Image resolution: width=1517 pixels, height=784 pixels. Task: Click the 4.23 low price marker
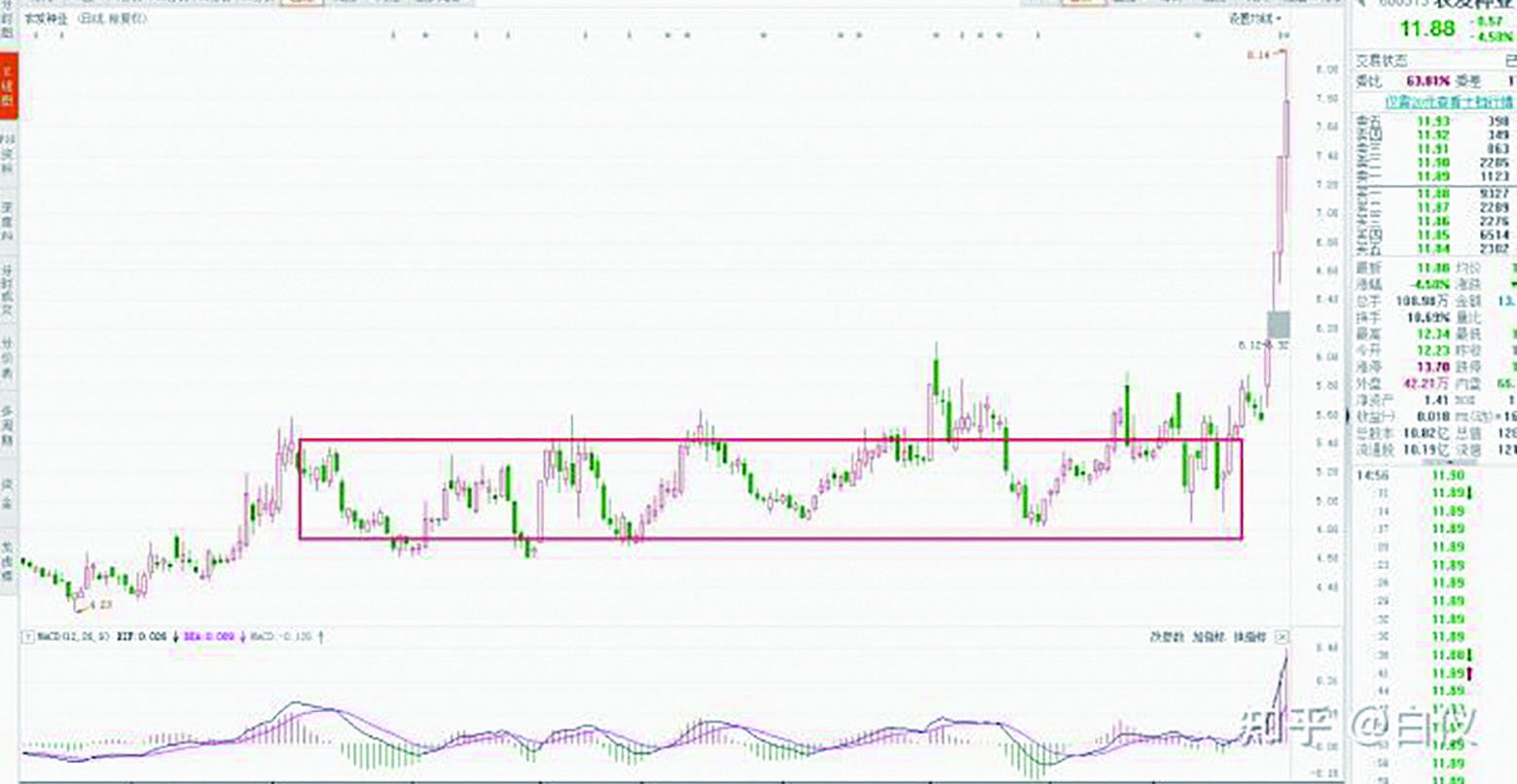click(x=100, y=605)
